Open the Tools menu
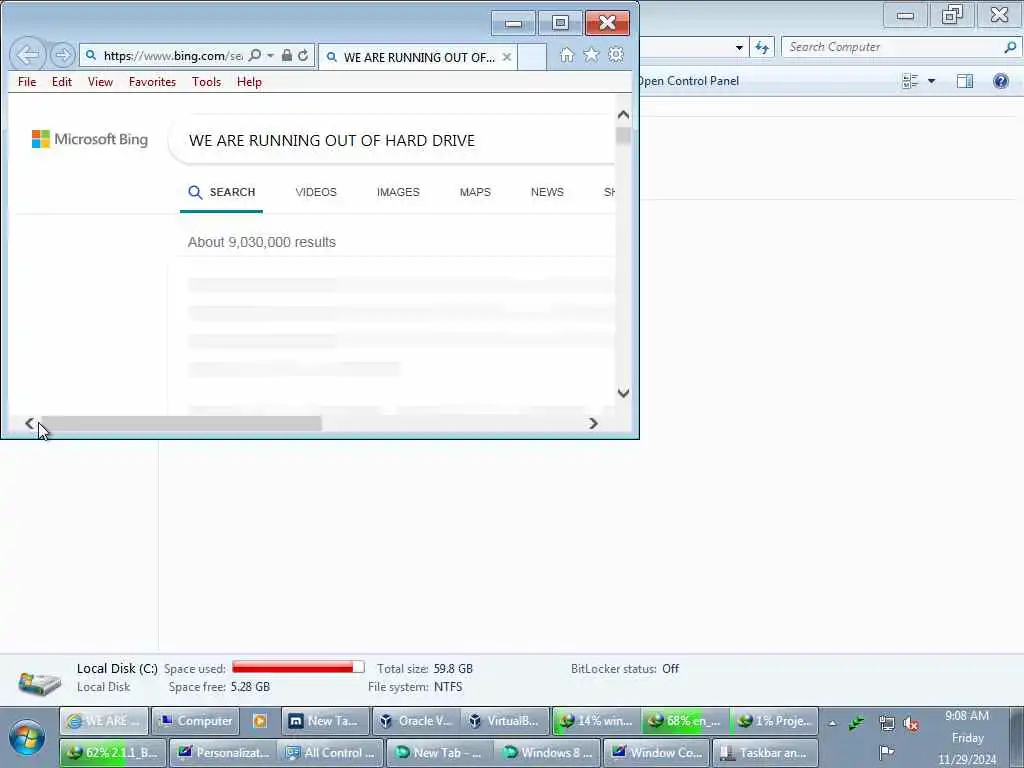The height and width of the screenshot is (768, 1024). tap(206, 82)
